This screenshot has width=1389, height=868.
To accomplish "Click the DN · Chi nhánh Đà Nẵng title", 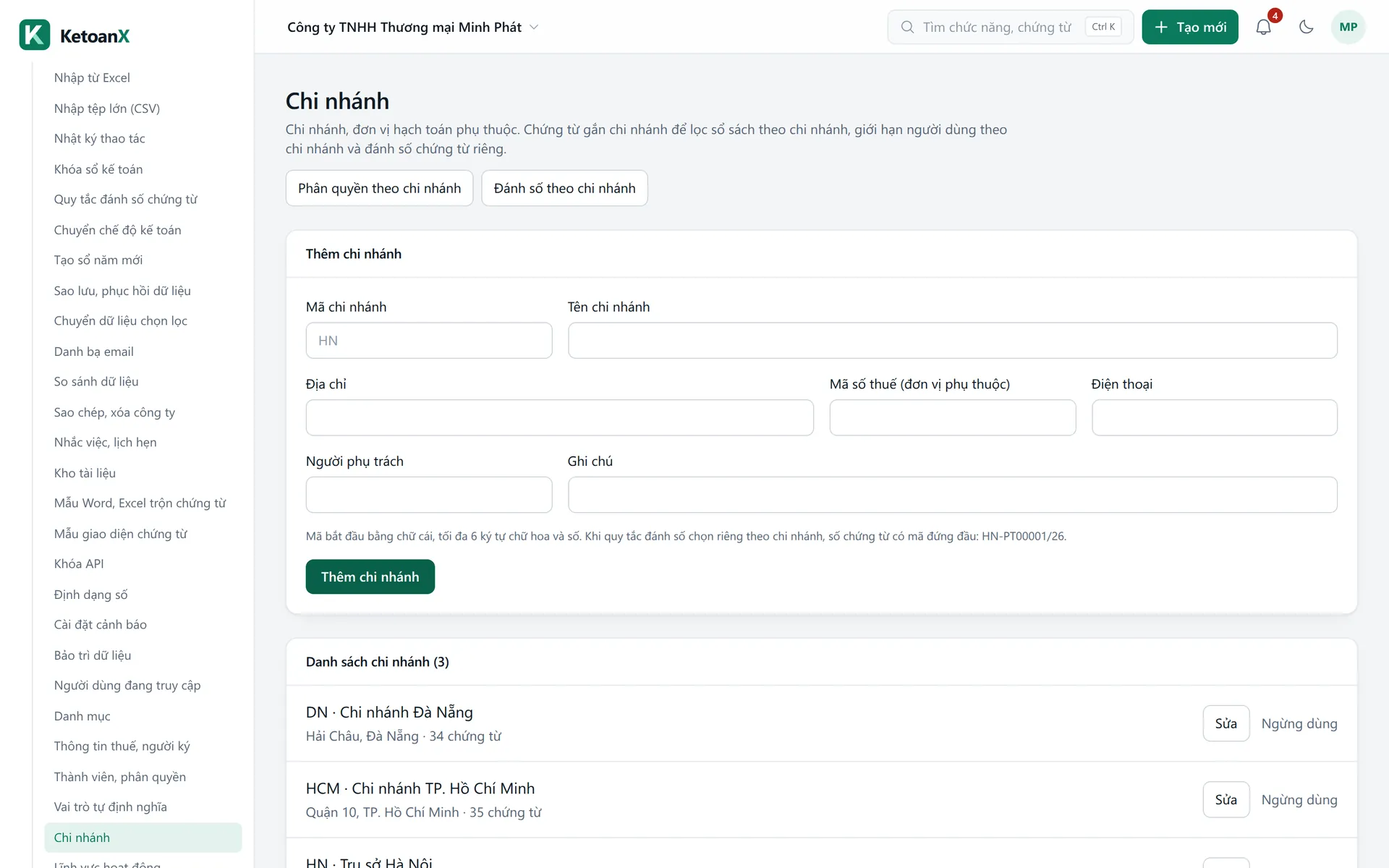I will point(389,712).
